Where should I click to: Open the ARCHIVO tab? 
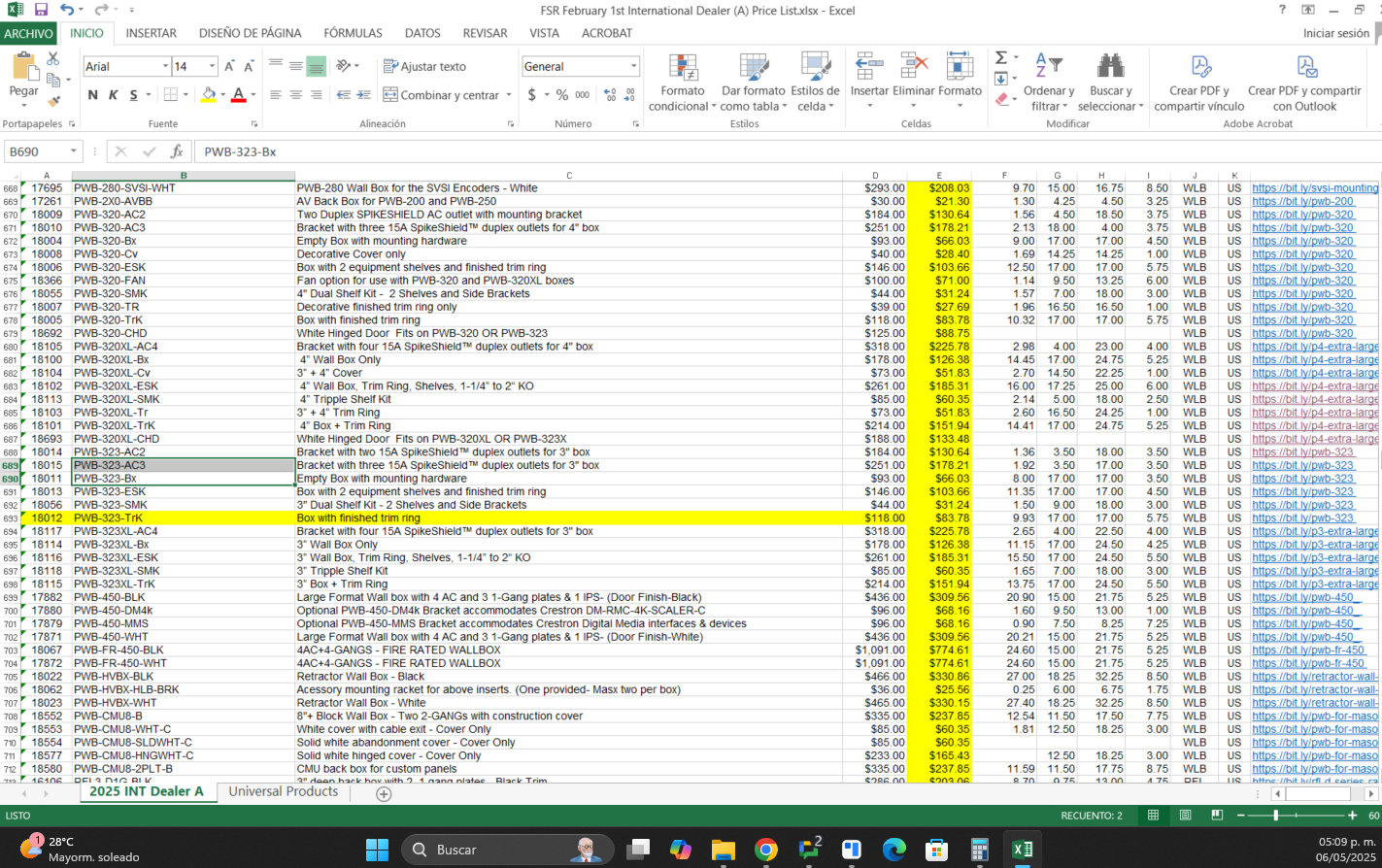pos(28,33)
